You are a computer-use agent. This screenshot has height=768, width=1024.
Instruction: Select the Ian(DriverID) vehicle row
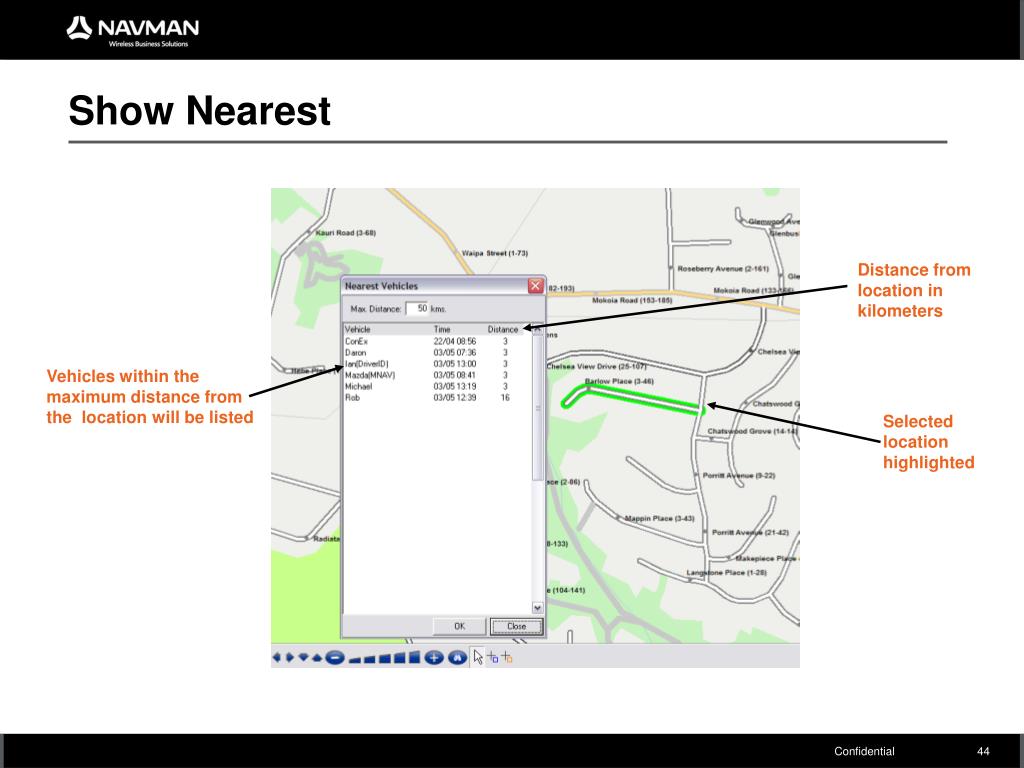coord(438,364)
